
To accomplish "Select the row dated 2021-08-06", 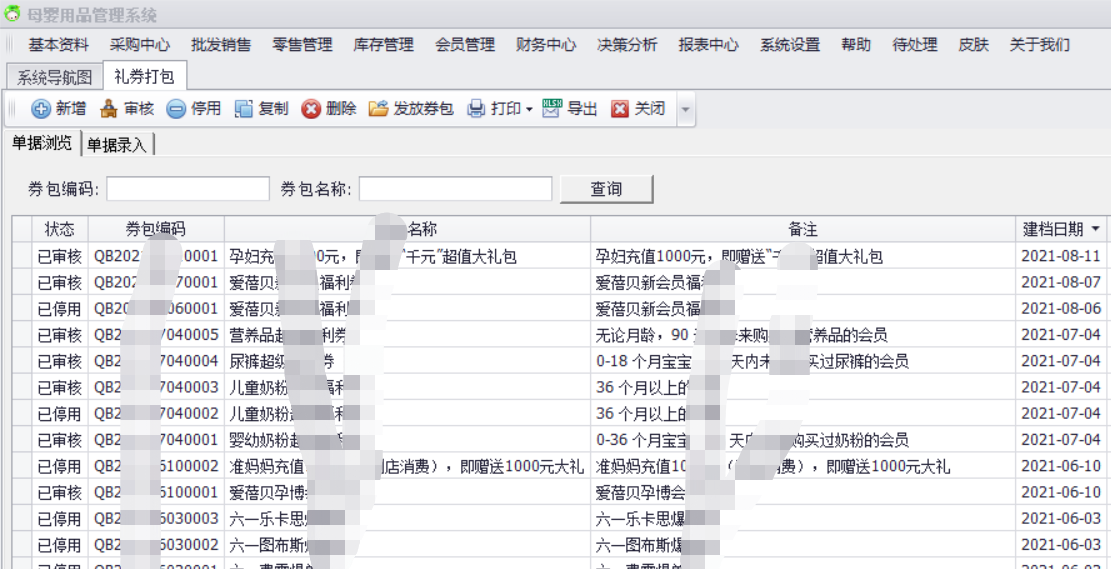I will (x=560, y=309).
